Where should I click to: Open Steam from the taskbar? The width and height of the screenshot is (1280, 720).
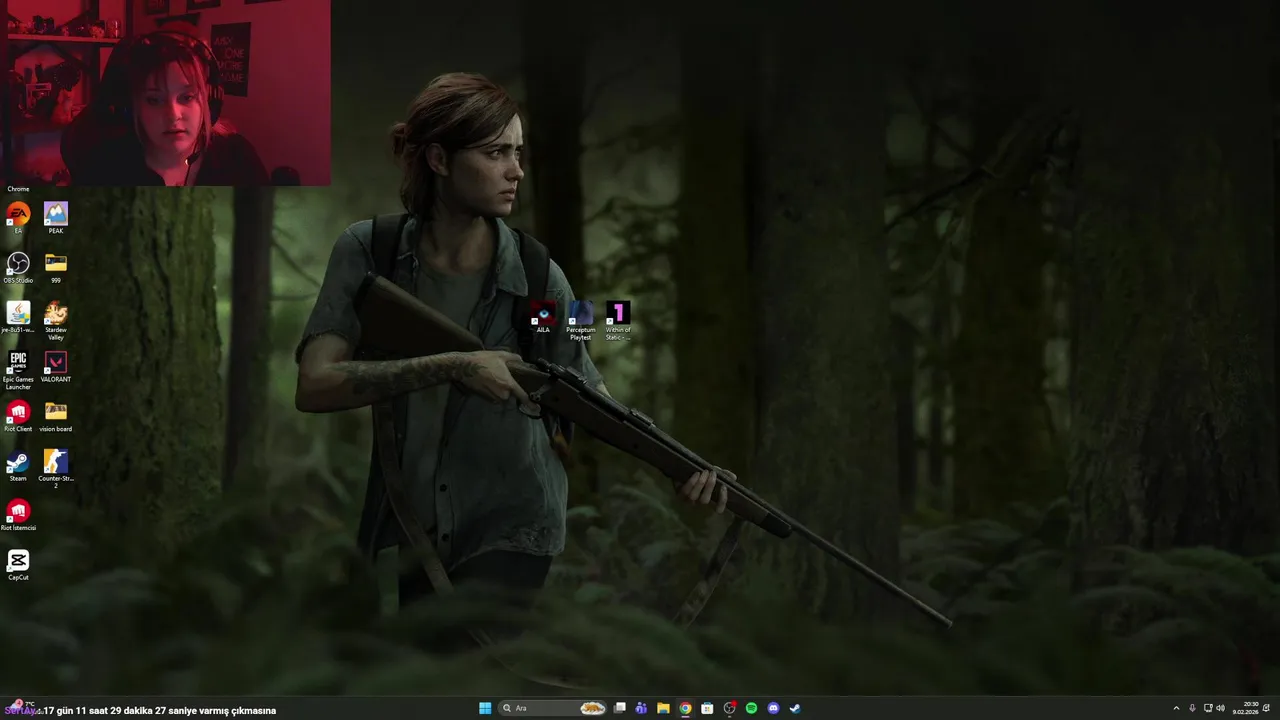pyautogui.click(x=795, y=708)
